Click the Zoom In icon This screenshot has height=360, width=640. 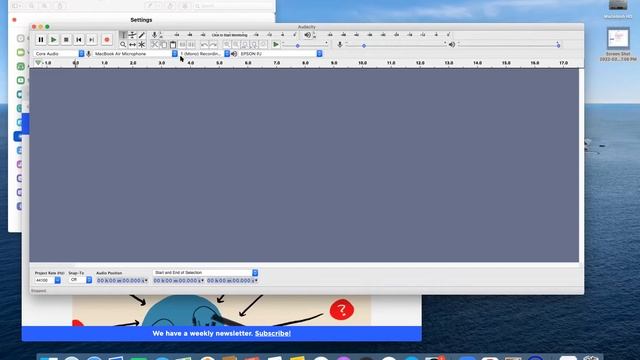227,44
